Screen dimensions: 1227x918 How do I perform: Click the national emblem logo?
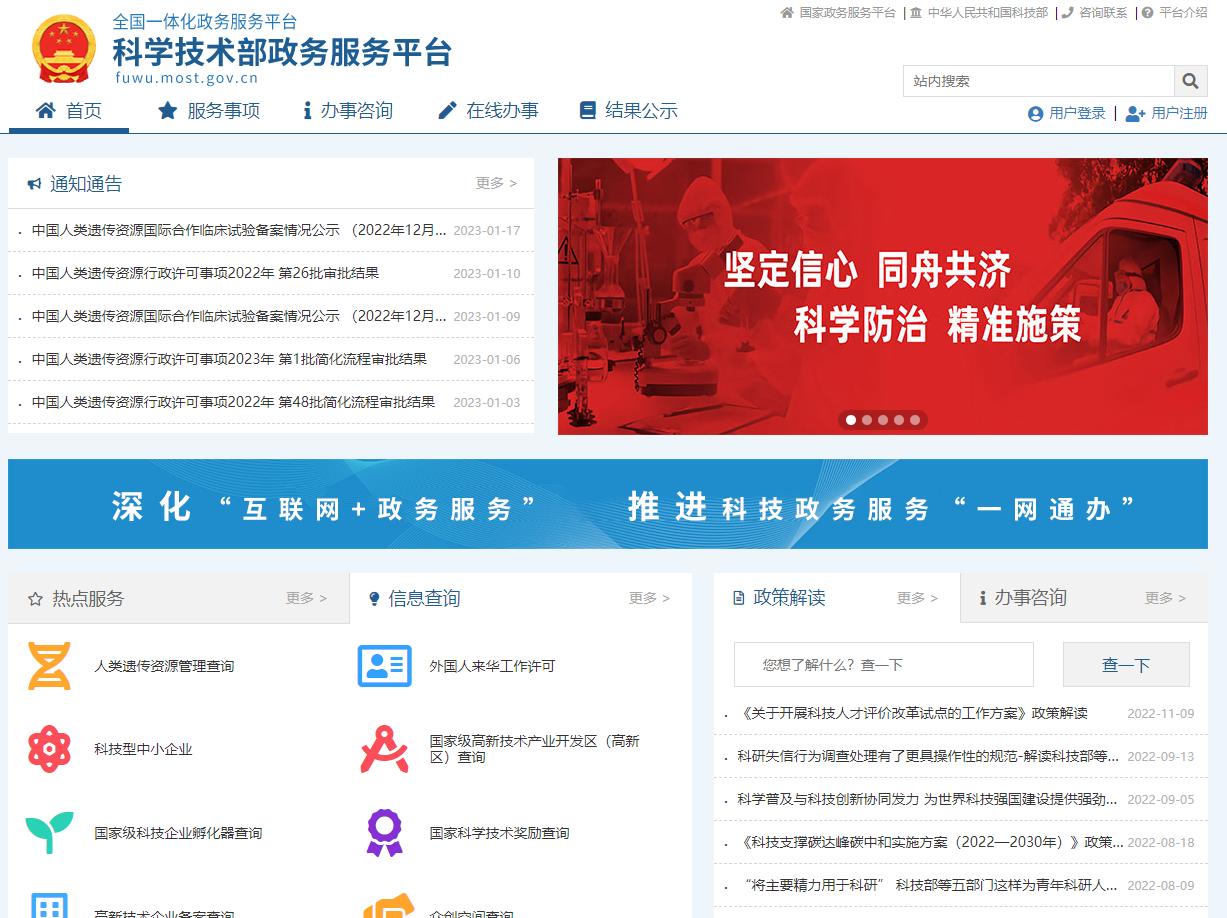64,50
